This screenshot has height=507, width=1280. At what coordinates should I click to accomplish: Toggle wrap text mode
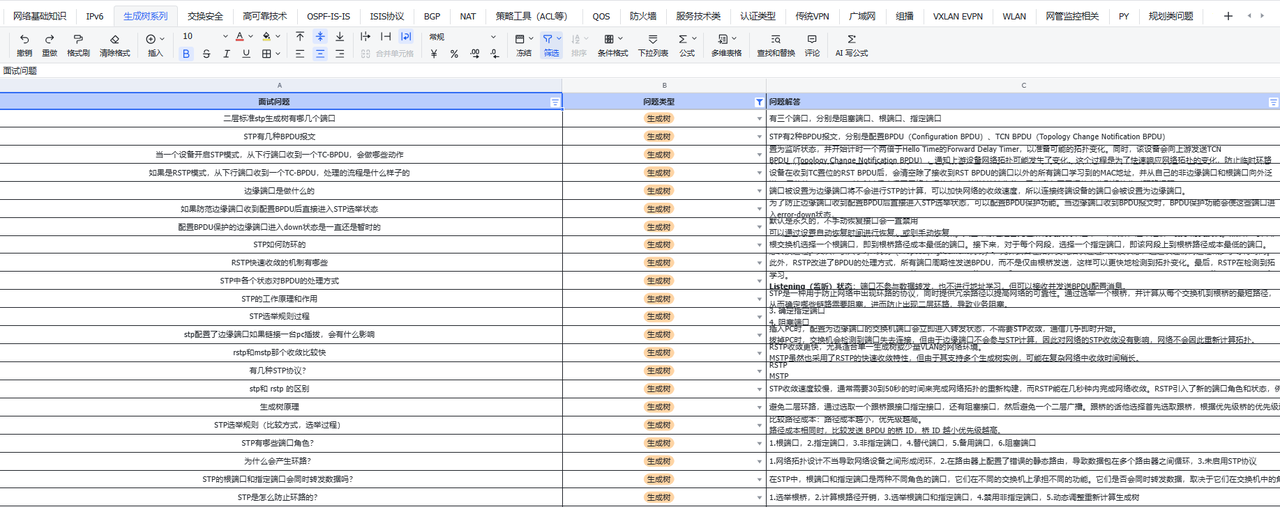pyautogui.click(x=408, y=36)
